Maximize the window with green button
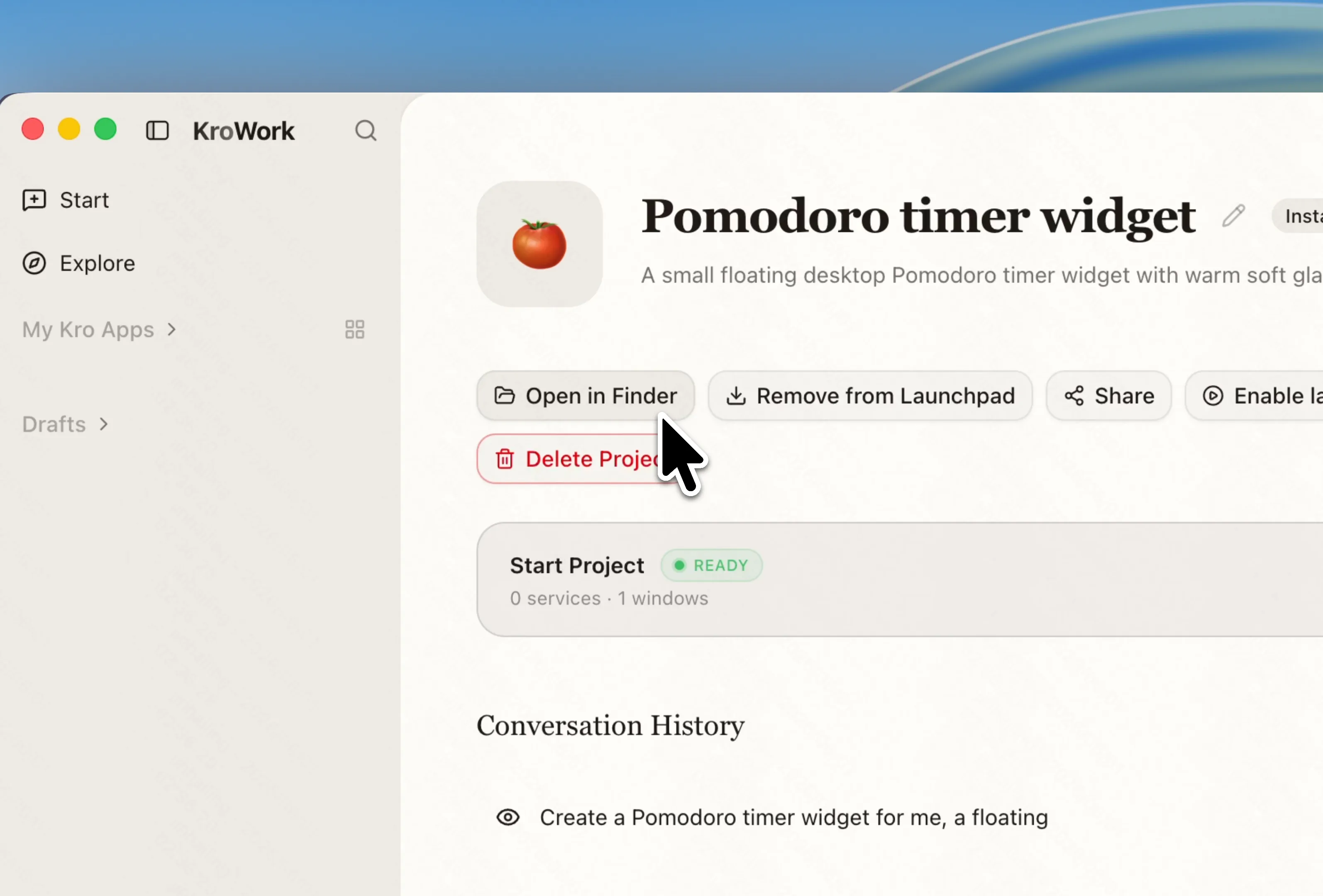 point(105,129)
